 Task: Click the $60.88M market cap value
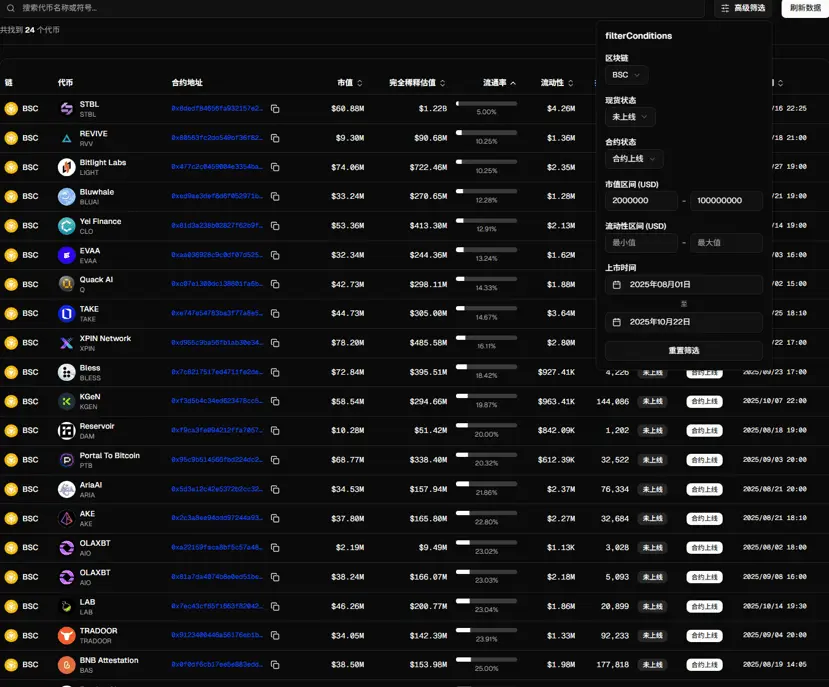[x=347, y=108]
